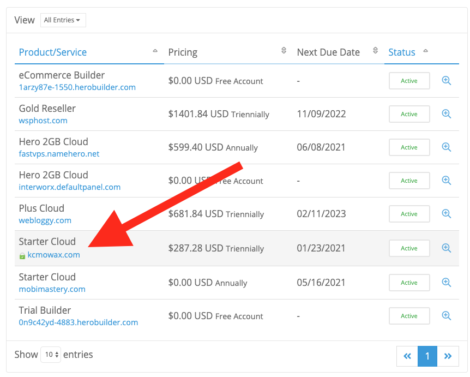Click mobimastery.com link
470x377 pixels.
pos(52,289)
